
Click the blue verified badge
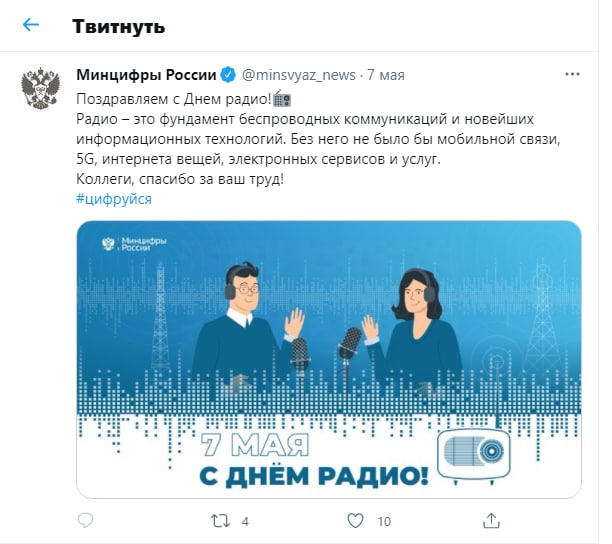pos(228,75)
